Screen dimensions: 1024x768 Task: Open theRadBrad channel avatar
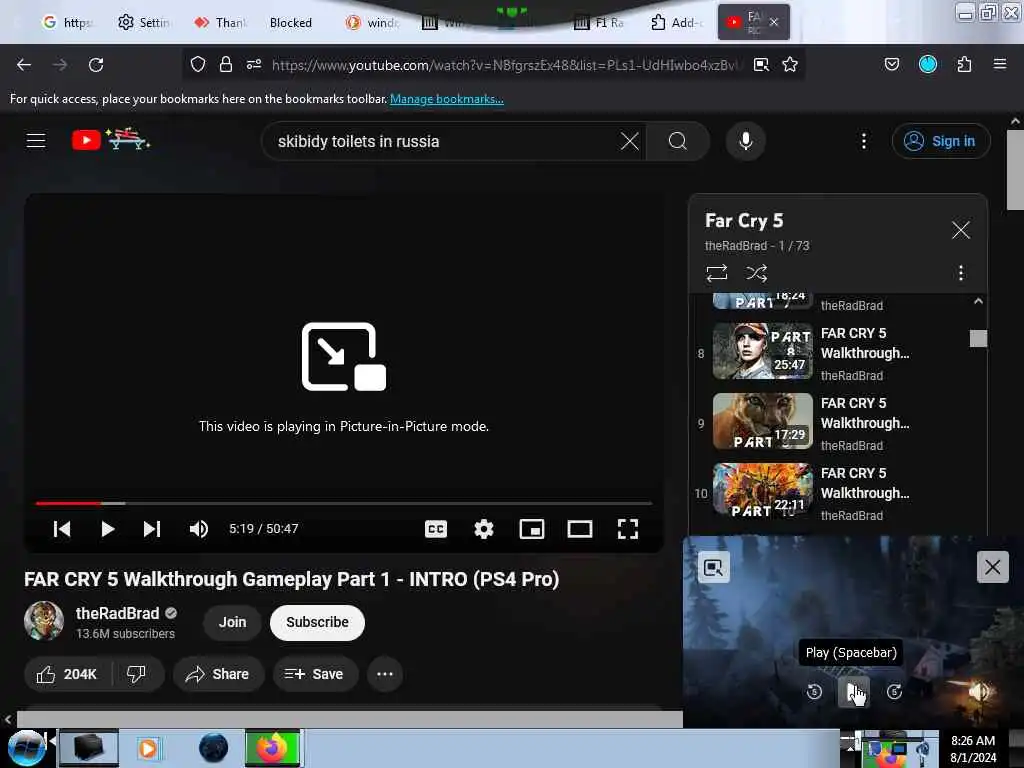point(44,620)
